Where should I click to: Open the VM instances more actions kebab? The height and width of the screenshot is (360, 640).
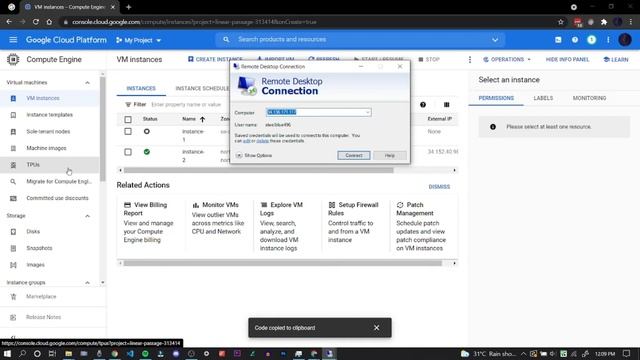tap(470, 60)
